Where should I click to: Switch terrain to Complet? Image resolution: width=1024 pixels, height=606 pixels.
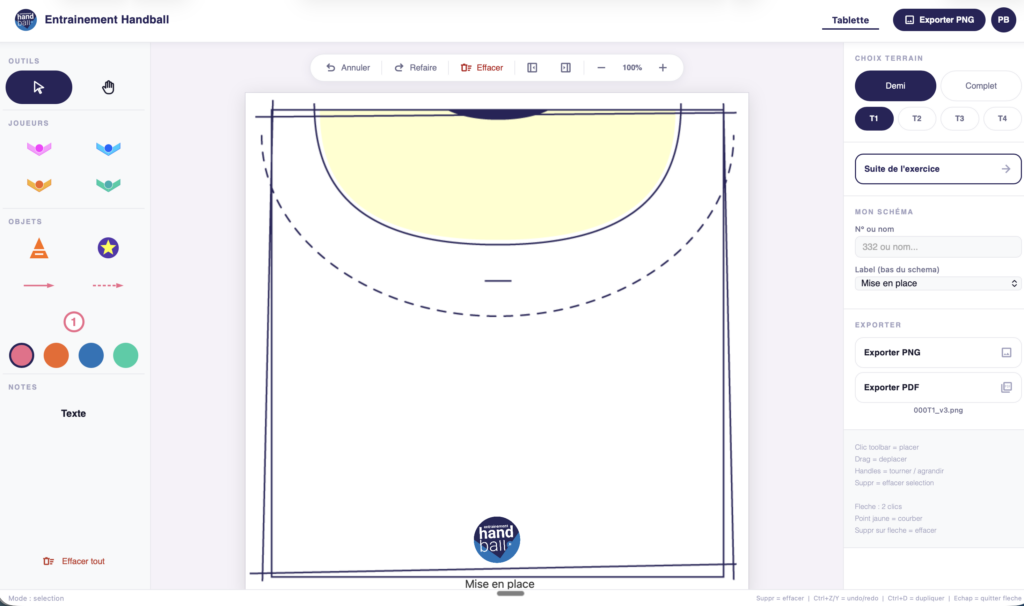[x=980, y=86]
